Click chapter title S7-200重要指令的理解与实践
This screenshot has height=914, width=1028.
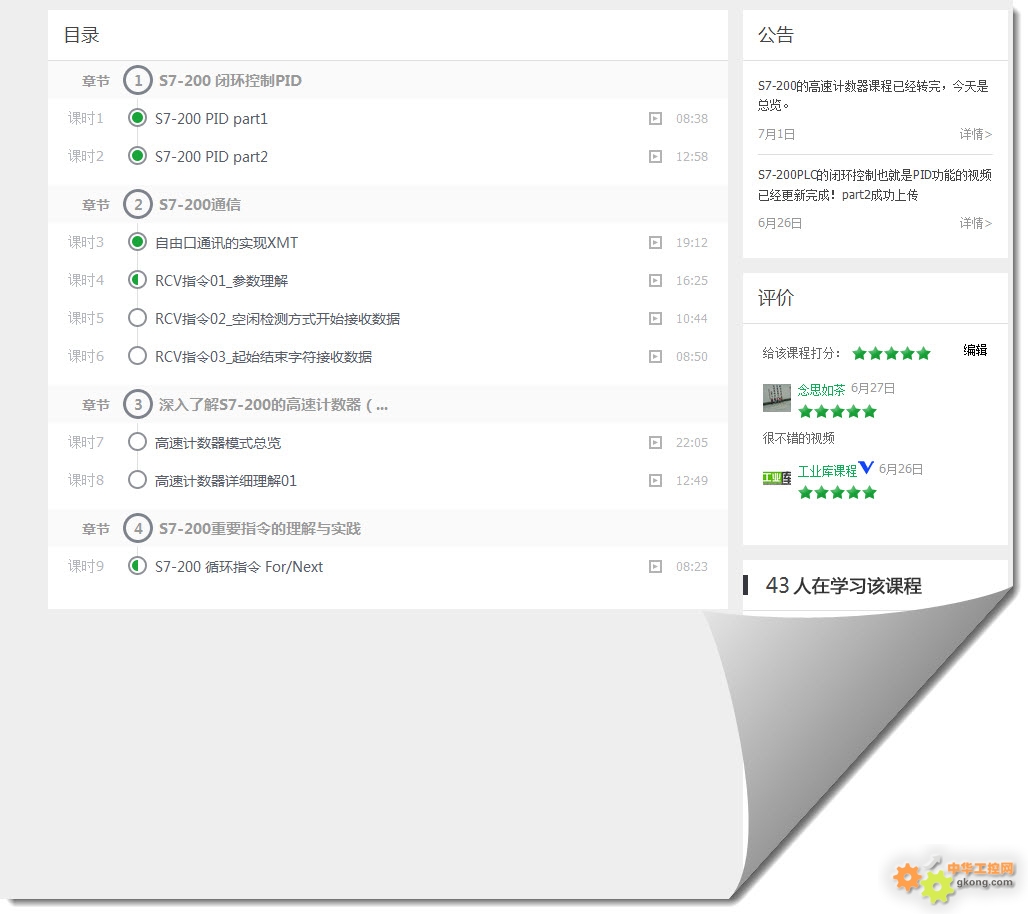(x=260, y=528)
